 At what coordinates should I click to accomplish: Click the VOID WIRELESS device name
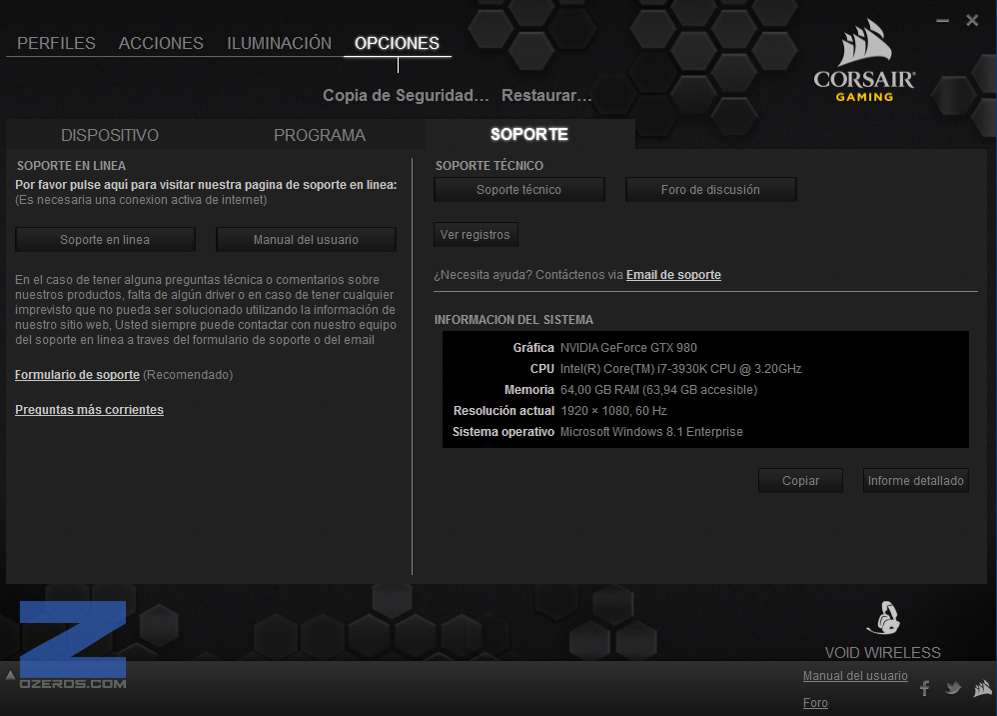[x=883, y=653]
